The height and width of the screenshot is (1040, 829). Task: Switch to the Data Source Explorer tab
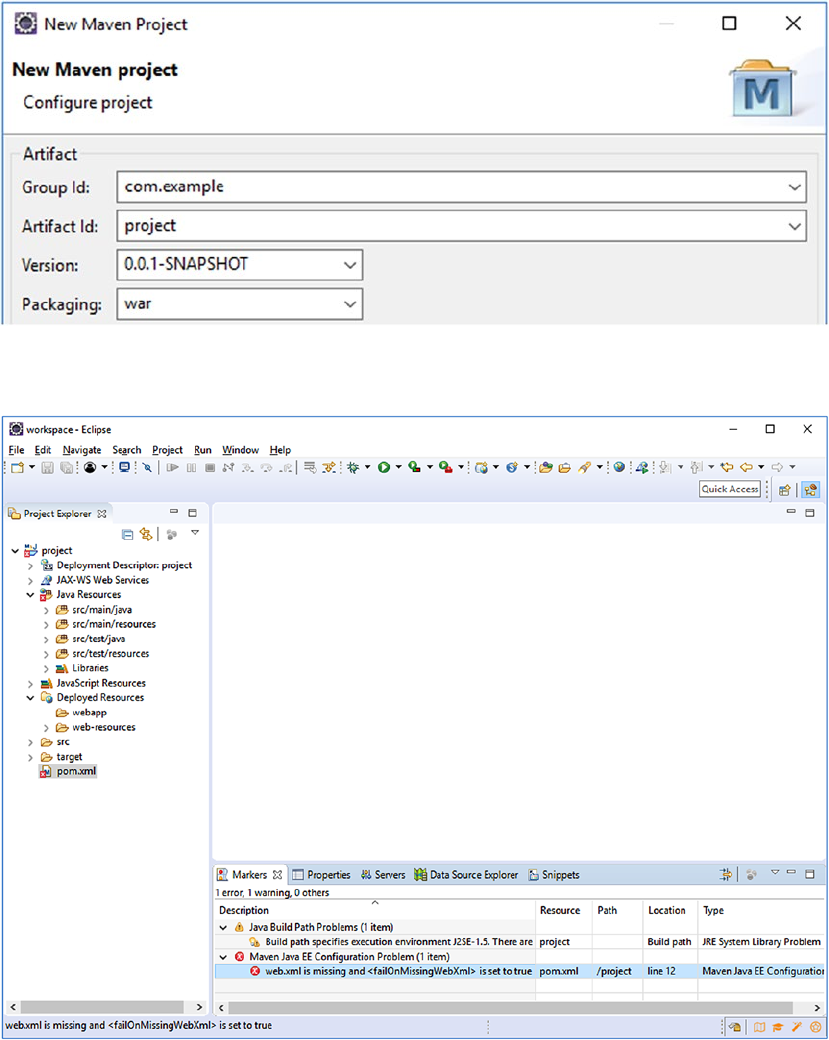click(x=466, y=875)
